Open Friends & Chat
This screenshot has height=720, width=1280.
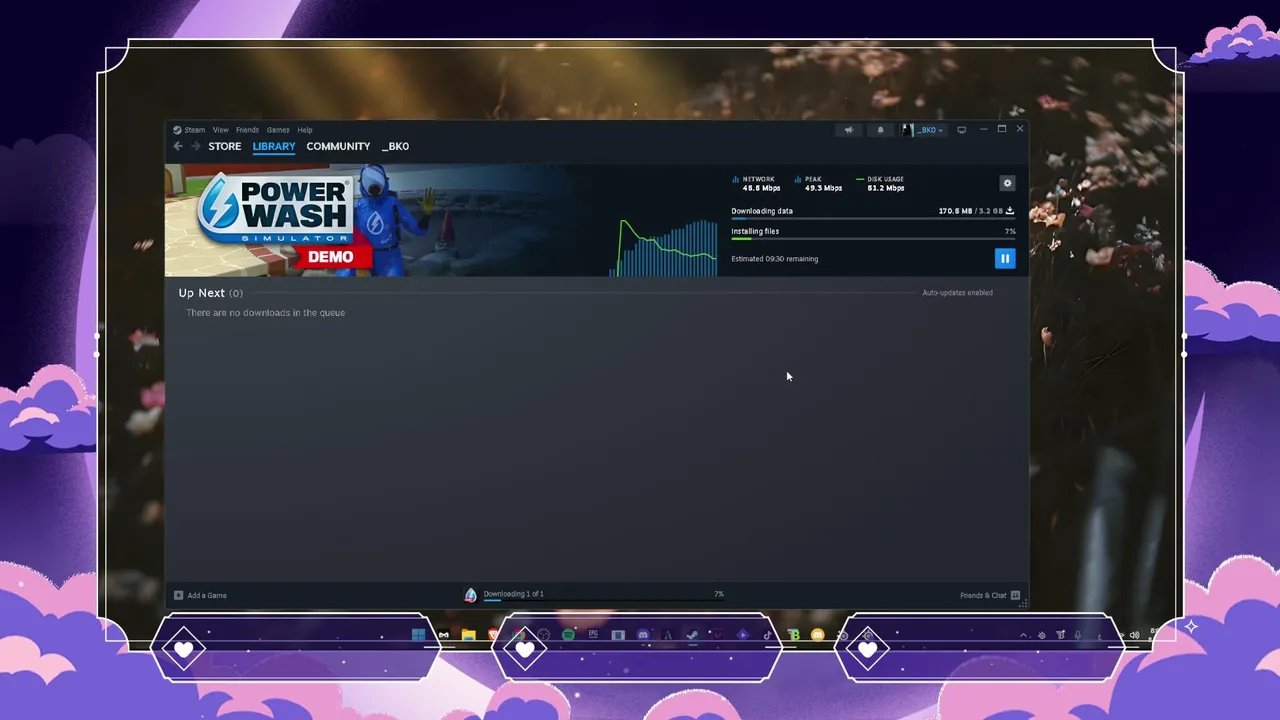point(990,595)
